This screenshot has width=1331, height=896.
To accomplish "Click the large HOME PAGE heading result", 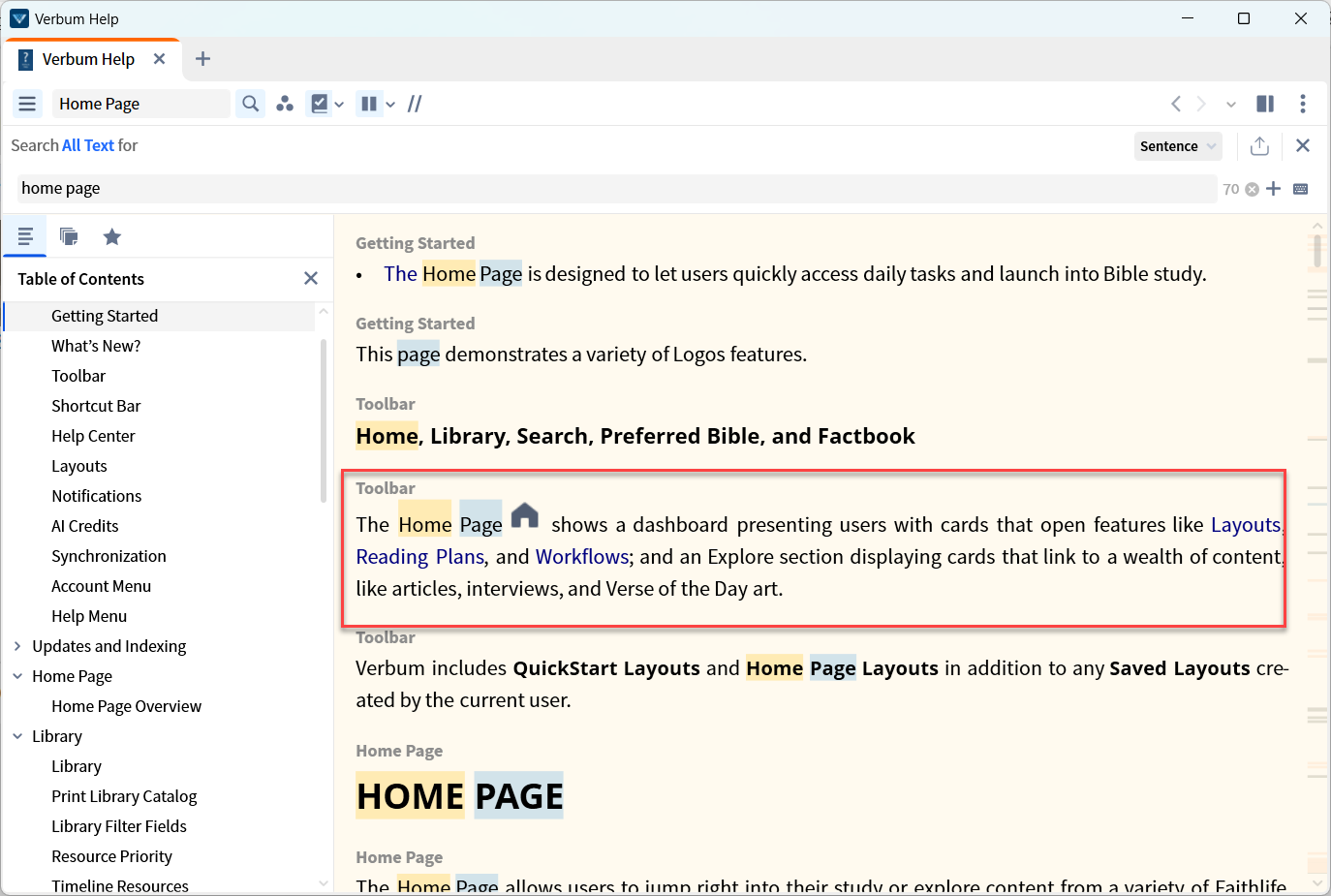I will tap(459, 796).
